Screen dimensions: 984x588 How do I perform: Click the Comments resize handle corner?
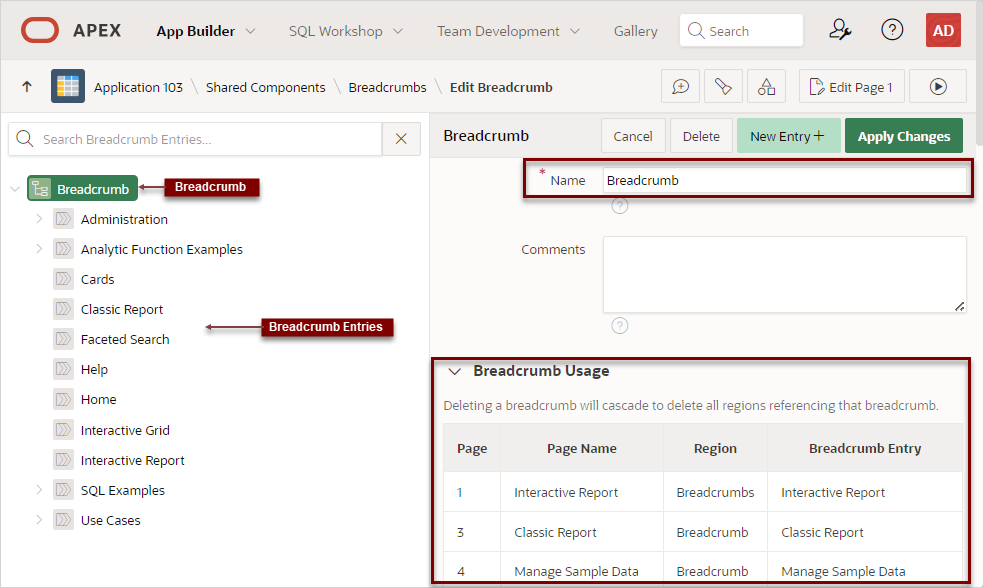960,306
